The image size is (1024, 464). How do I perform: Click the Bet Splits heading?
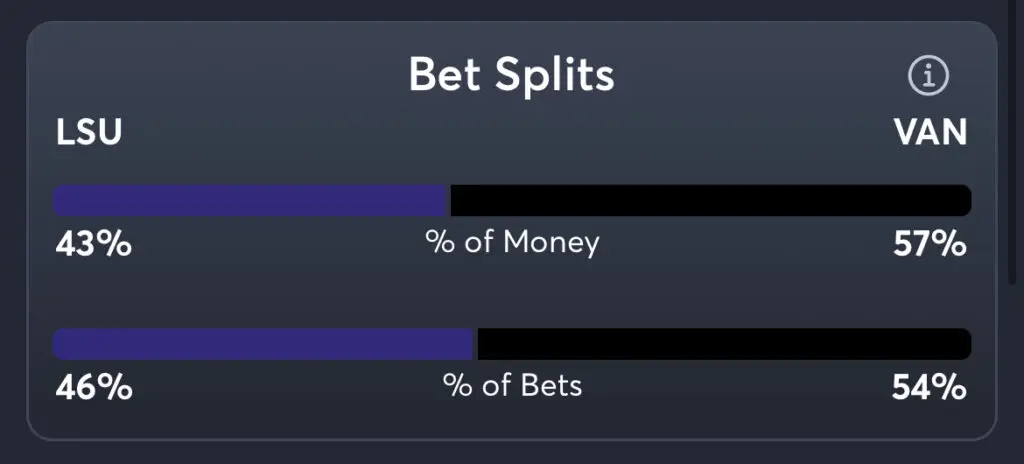(511, 75)
